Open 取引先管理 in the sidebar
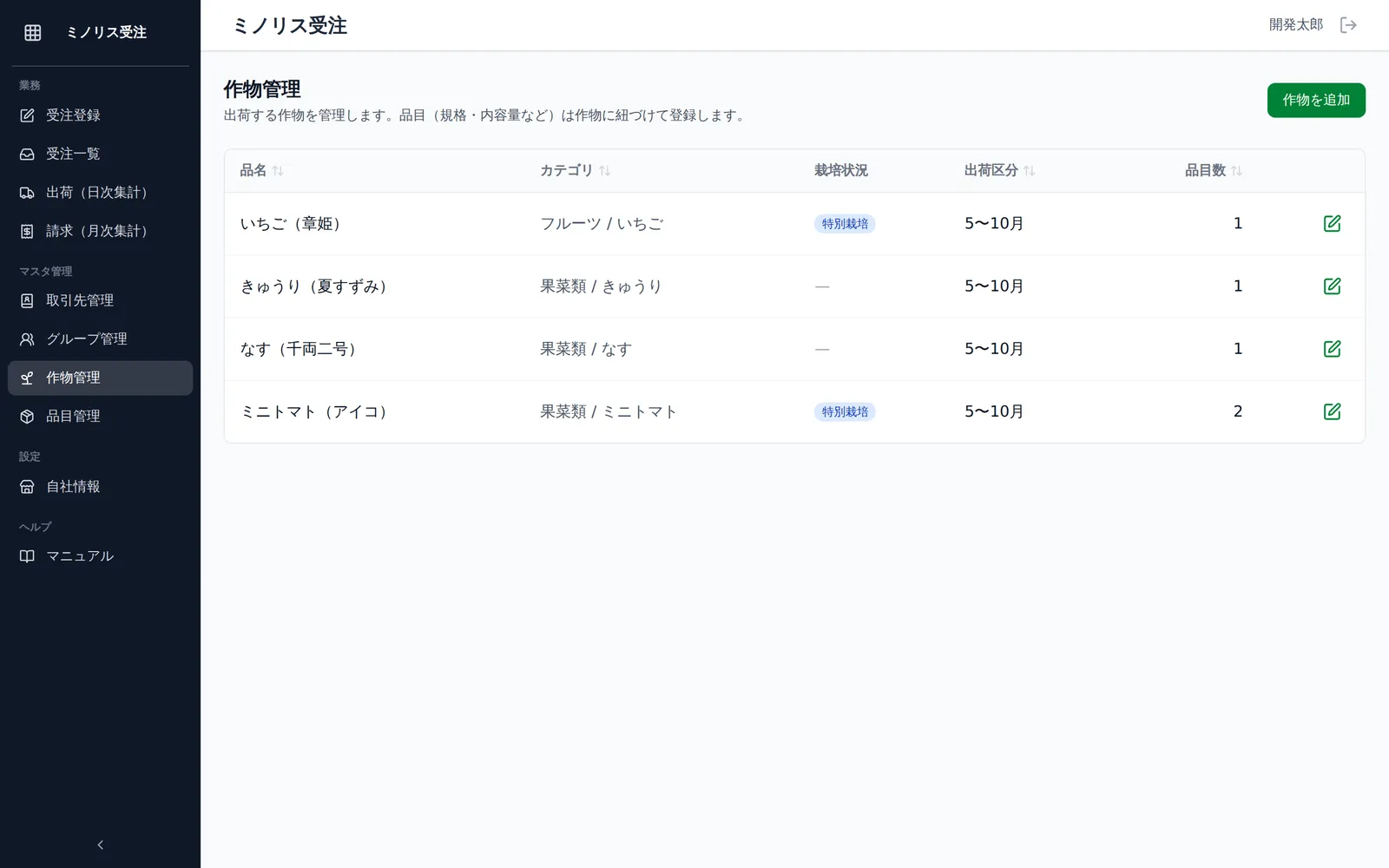1389x868 pixels. [x=101, y=300]
